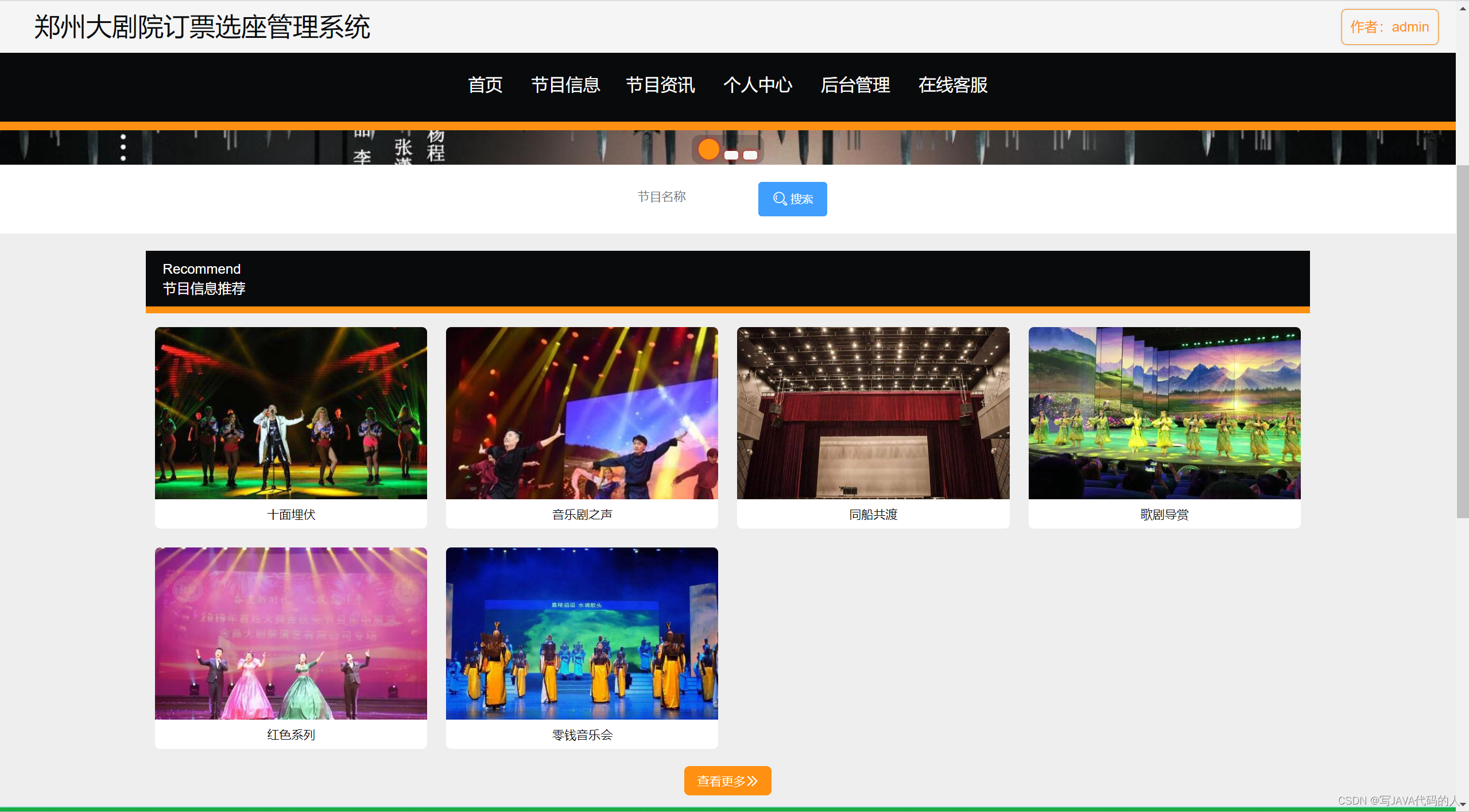Open 零钱音乐会 program image
The width and height of the screenshot is (1469, 812).
[582, 633]
